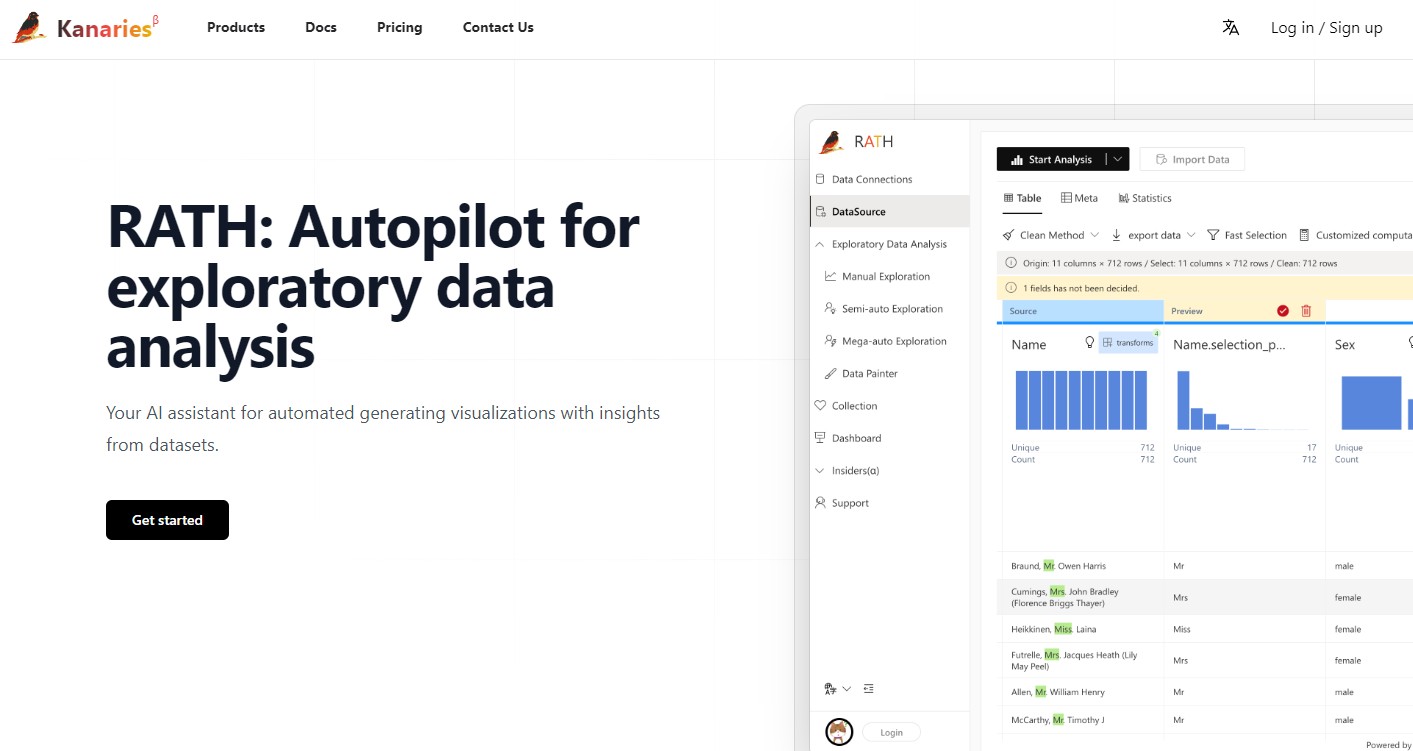Click the Kanaries bird logo

[29, 28]
